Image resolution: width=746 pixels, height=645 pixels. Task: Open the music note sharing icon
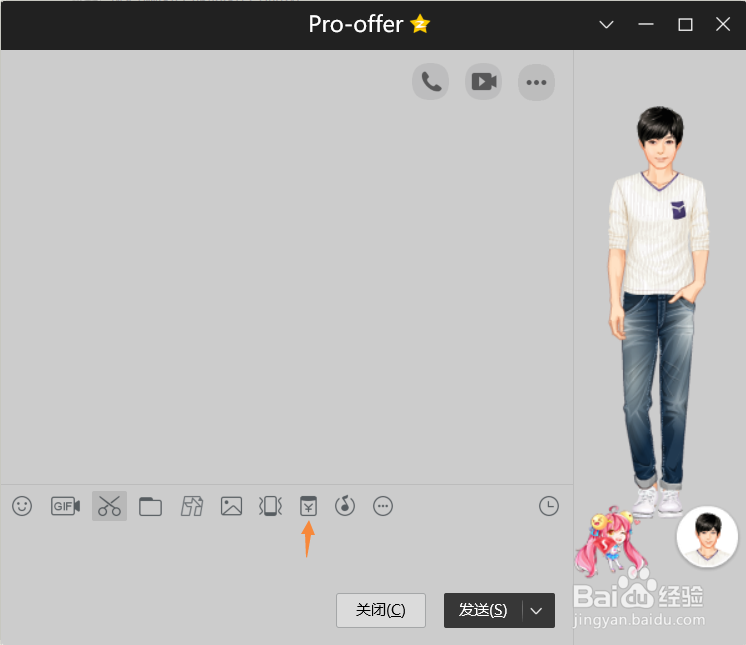(x=345, y=506)
